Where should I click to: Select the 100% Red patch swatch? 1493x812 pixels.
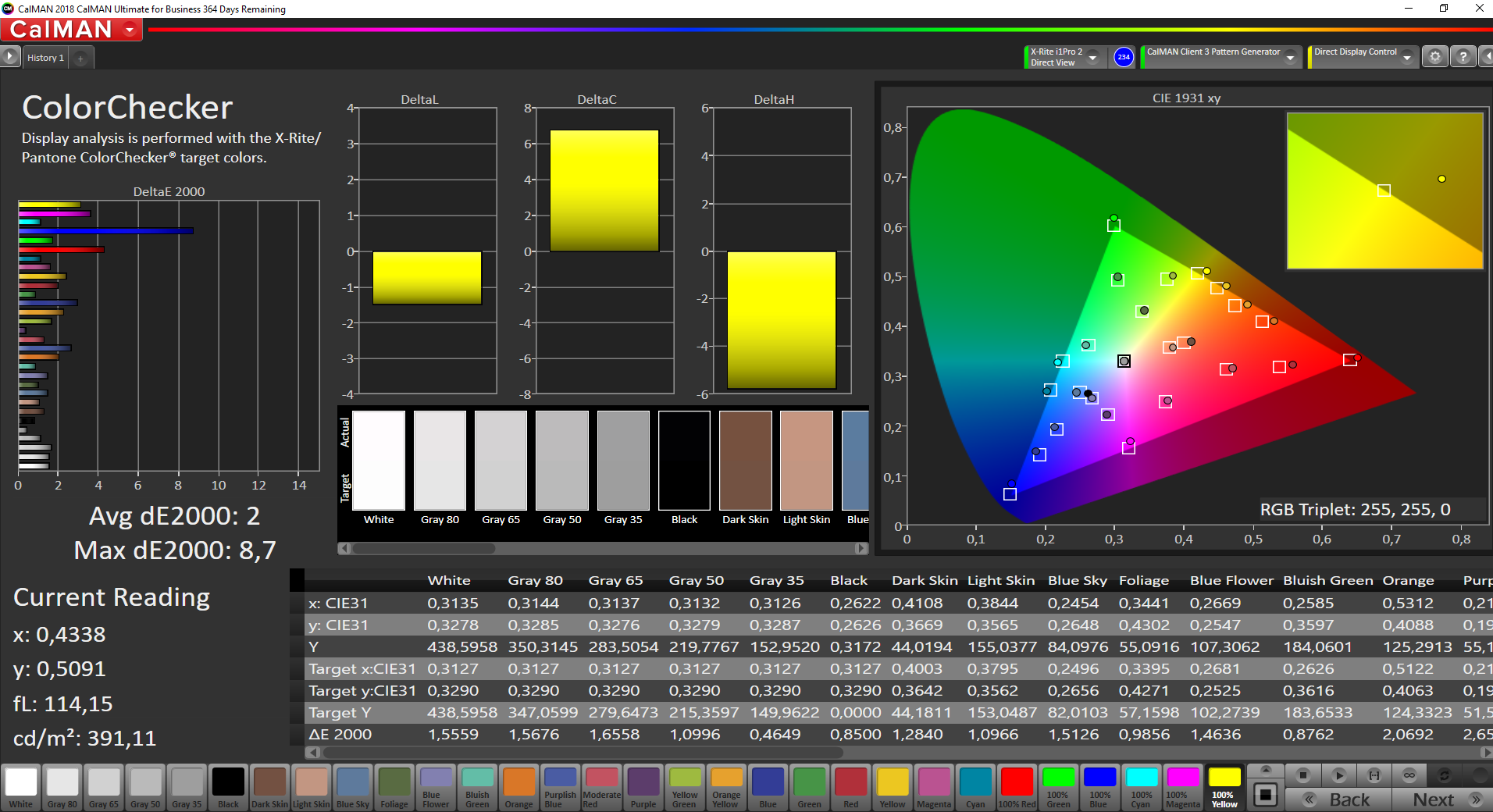[x=1017, y=787]
